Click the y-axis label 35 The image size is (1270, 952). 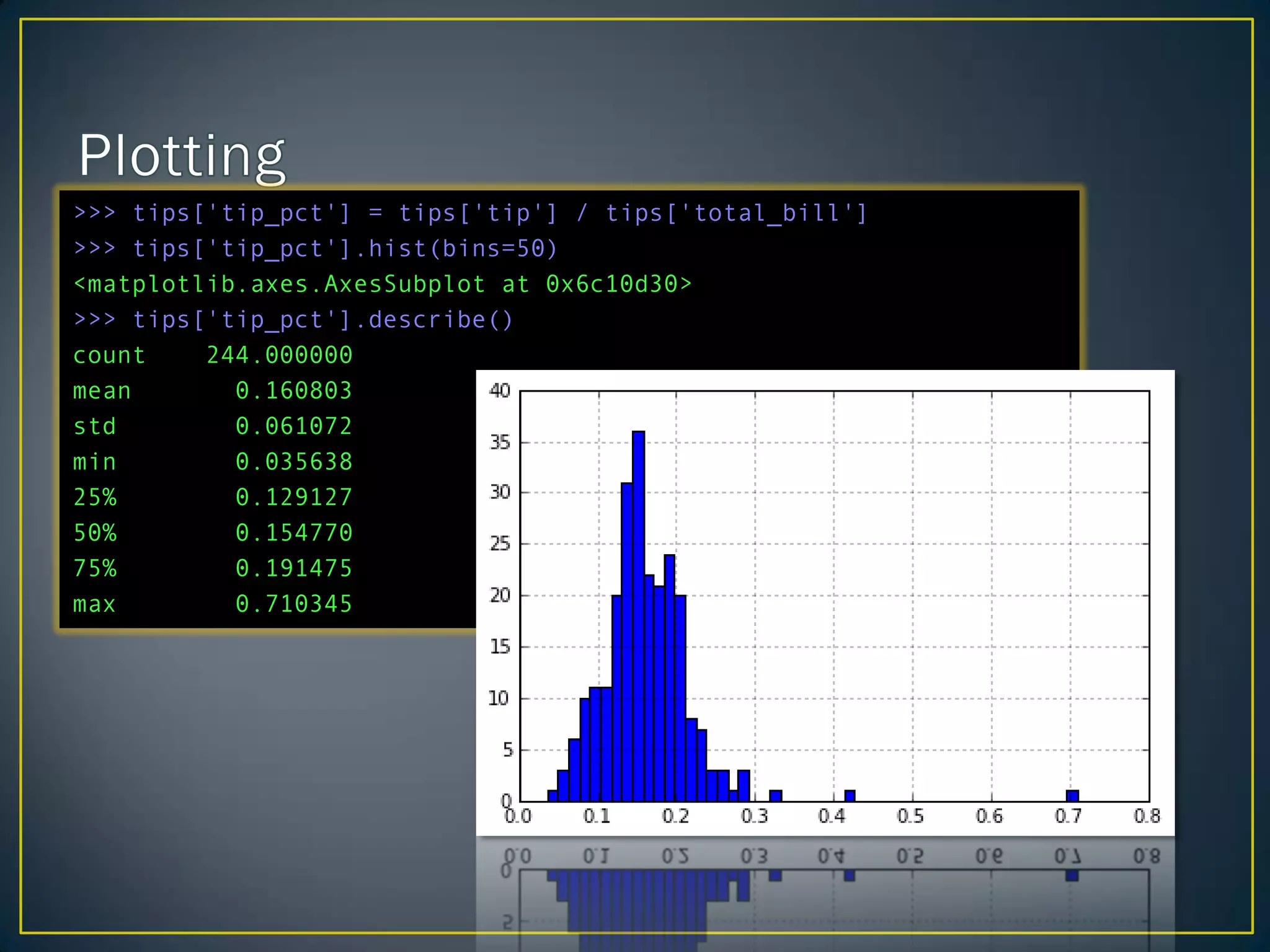(500, 442)
